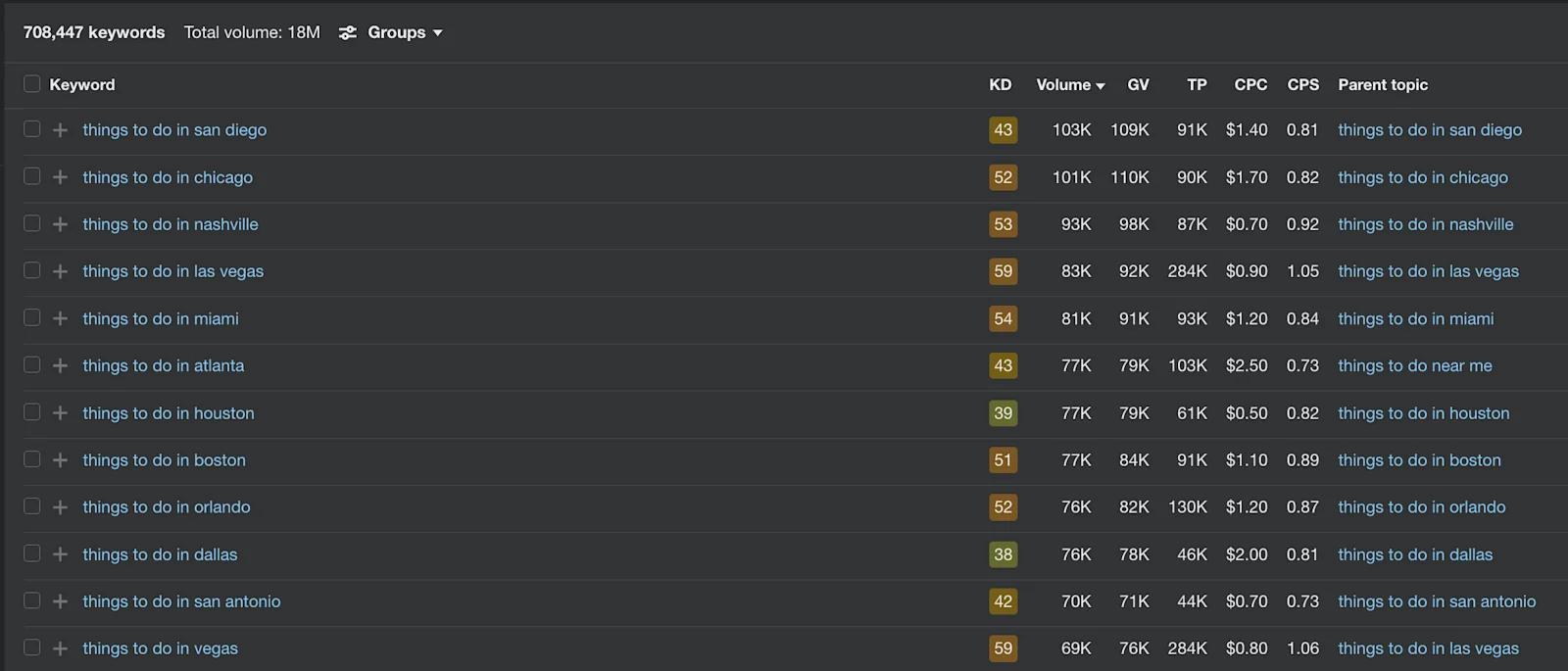This screenshot has height=671, width=1568.
Task: Click parent topic link "things to do in houston"
Action: 1423,412
